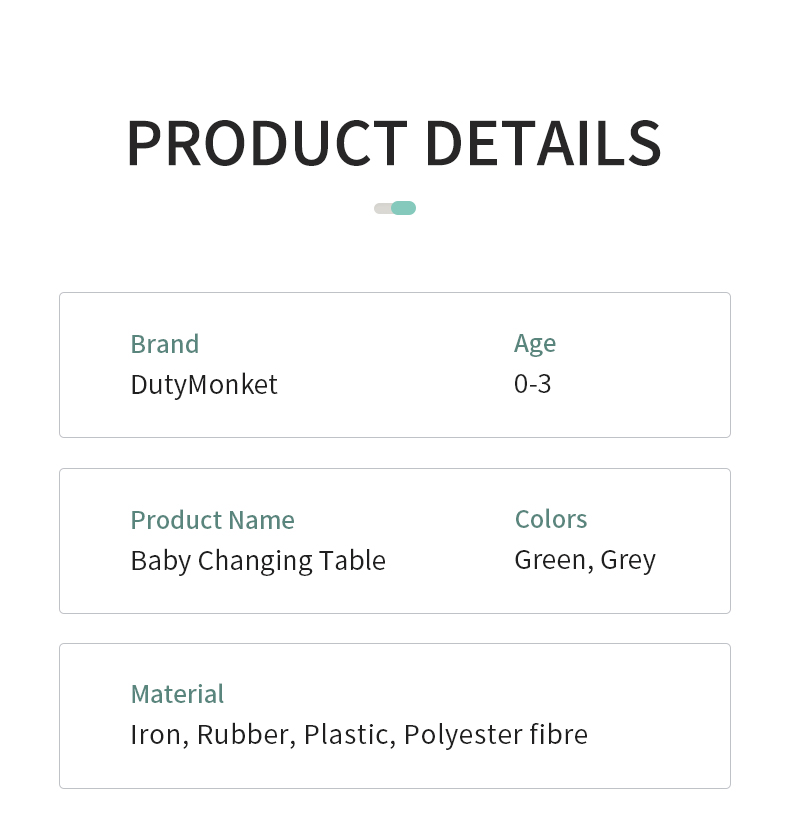Viewport: 790px width, 835px height.
Task: Click the Polyester fibre text
Action: click(496, 735)
